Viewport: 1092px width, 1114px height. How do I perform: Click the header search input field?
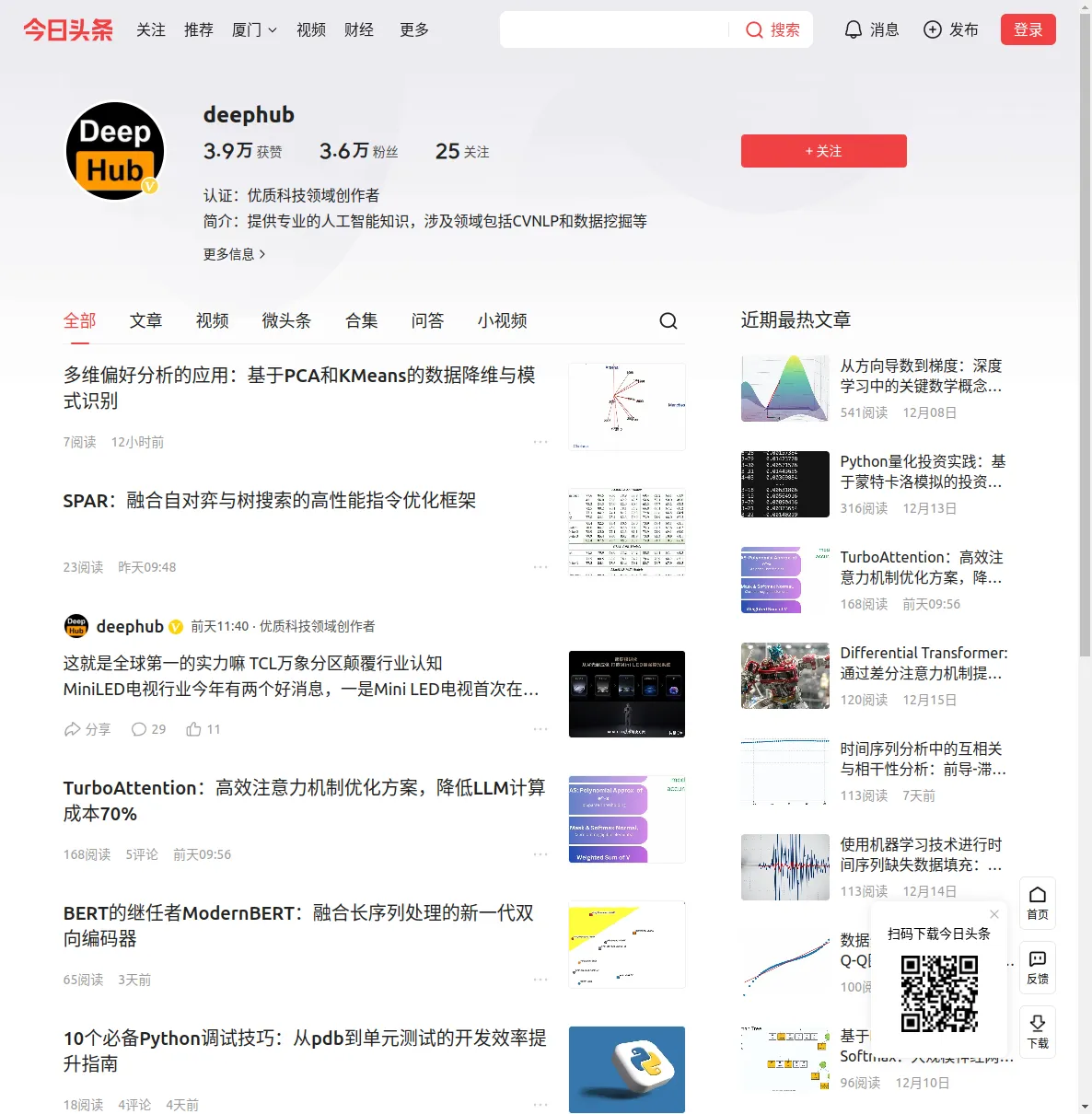[614, 30]
